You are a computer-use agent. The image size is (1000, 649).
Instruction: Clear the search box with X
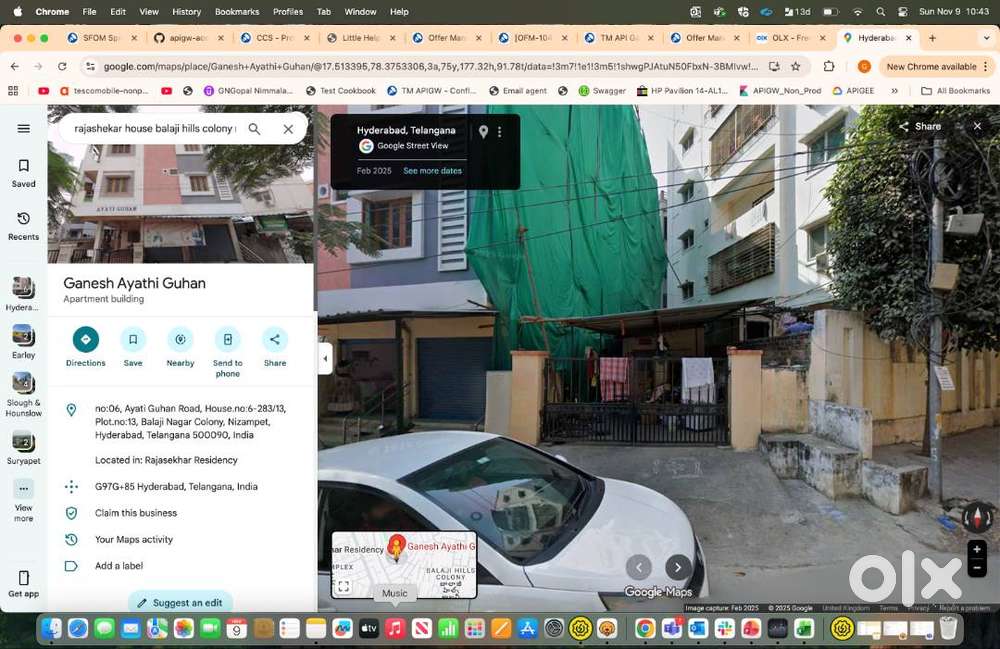288,129
